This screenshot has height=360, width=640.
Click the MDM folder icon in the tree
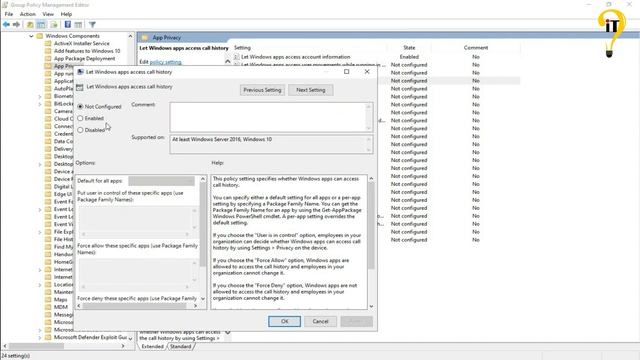(48, 307)
